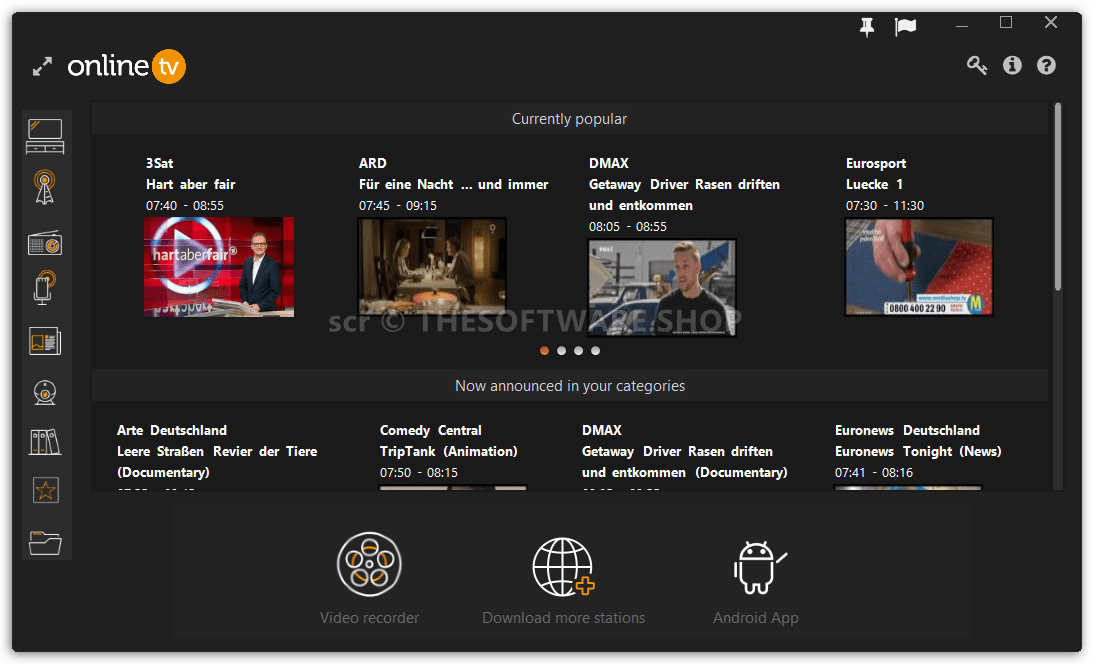Open the podcast microphone icon
This screenshot has width=1094, height=664.
coord(45,288)
